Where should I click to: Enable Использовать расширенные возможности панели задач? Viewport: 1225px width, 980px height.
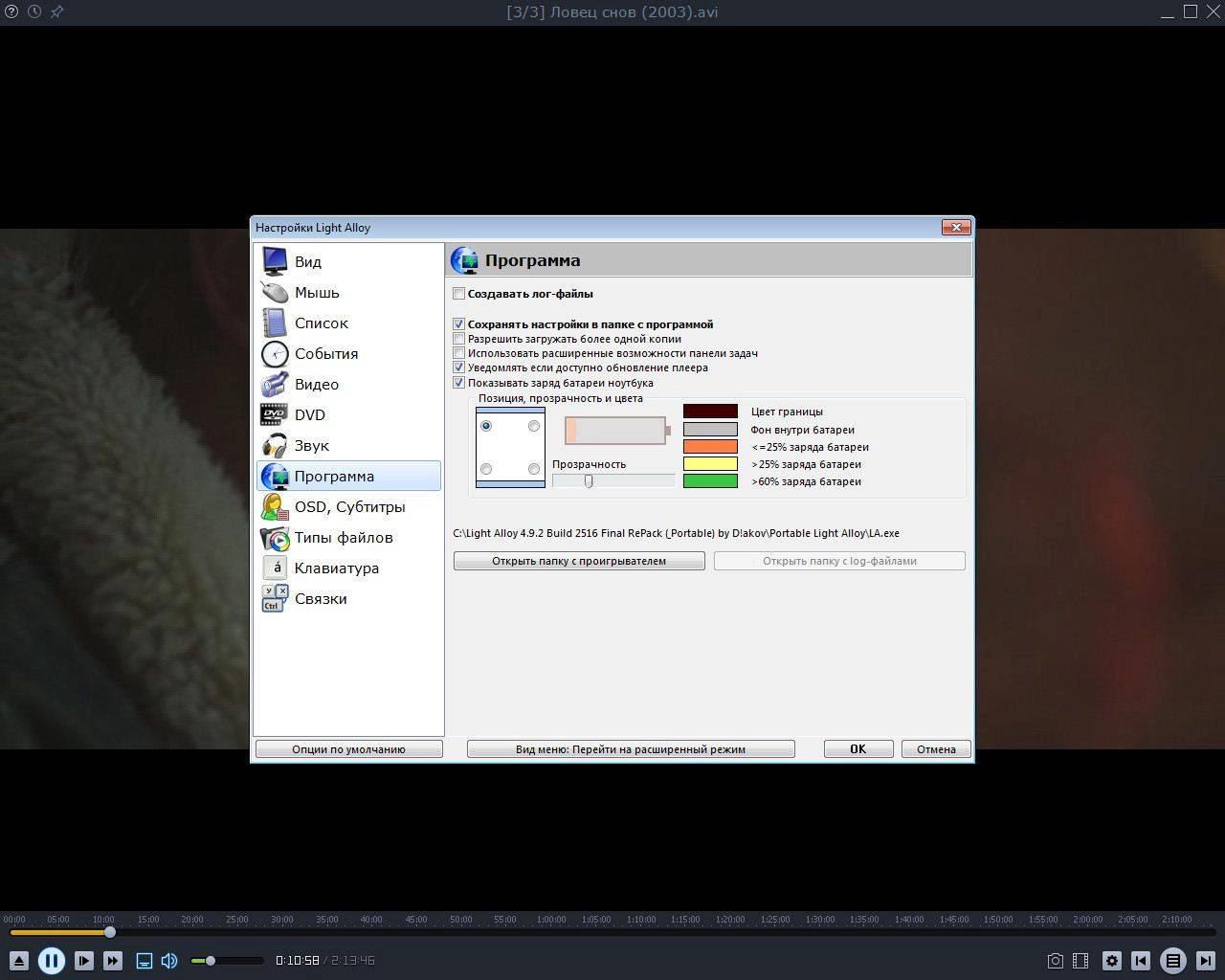click(x=459, y=353)
